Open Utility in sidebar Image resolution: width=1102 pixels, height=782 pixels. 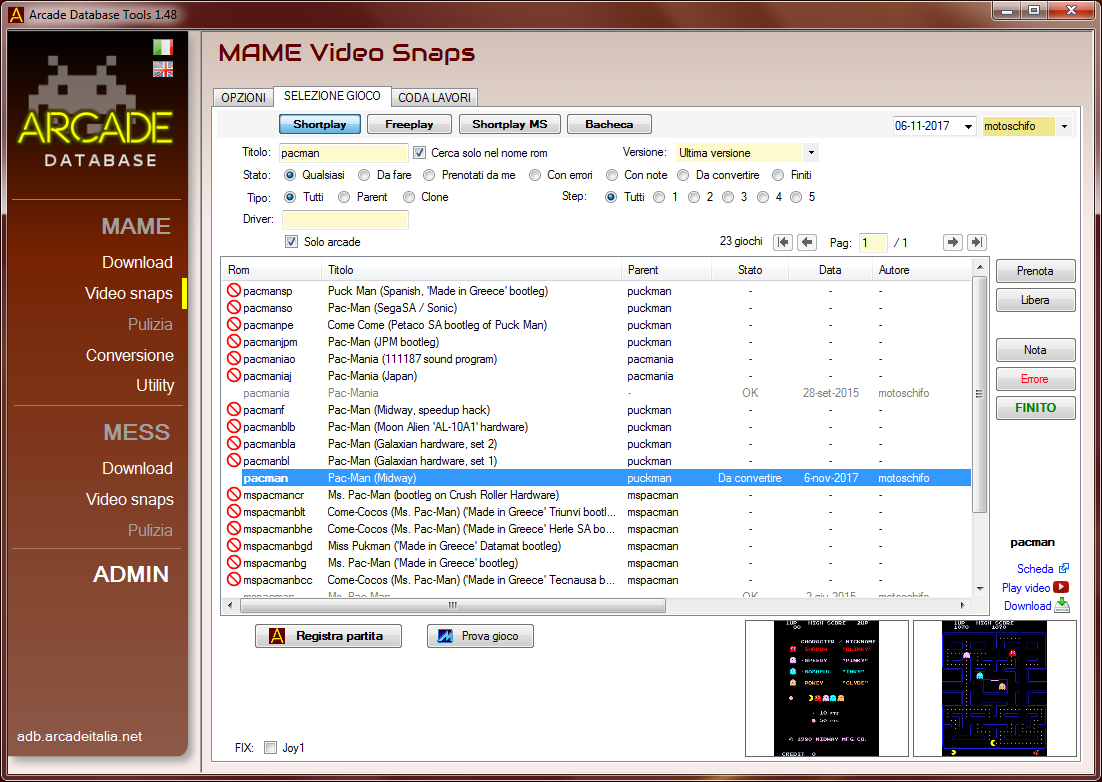pyautogui.click(x=155, y=385)
